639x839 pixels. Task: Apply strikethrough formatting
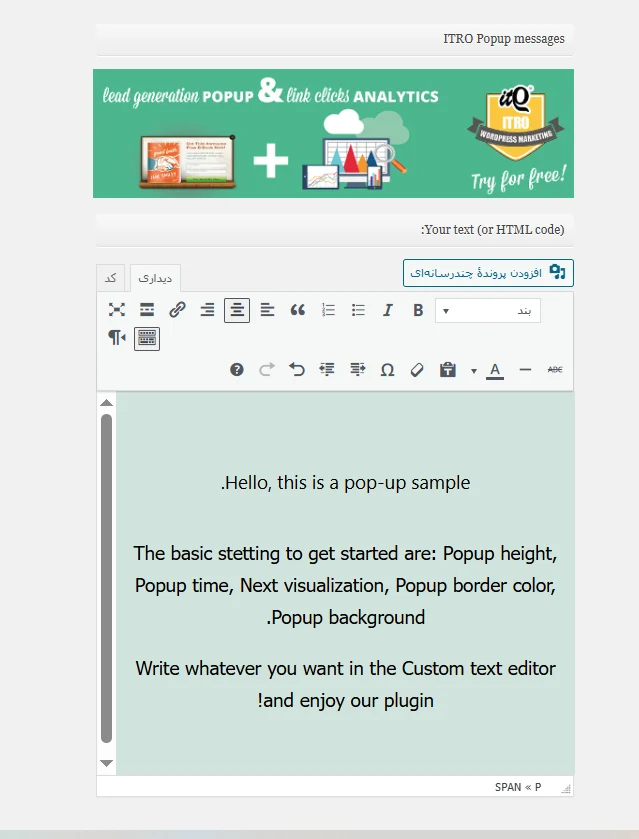(x=556, y=370)
